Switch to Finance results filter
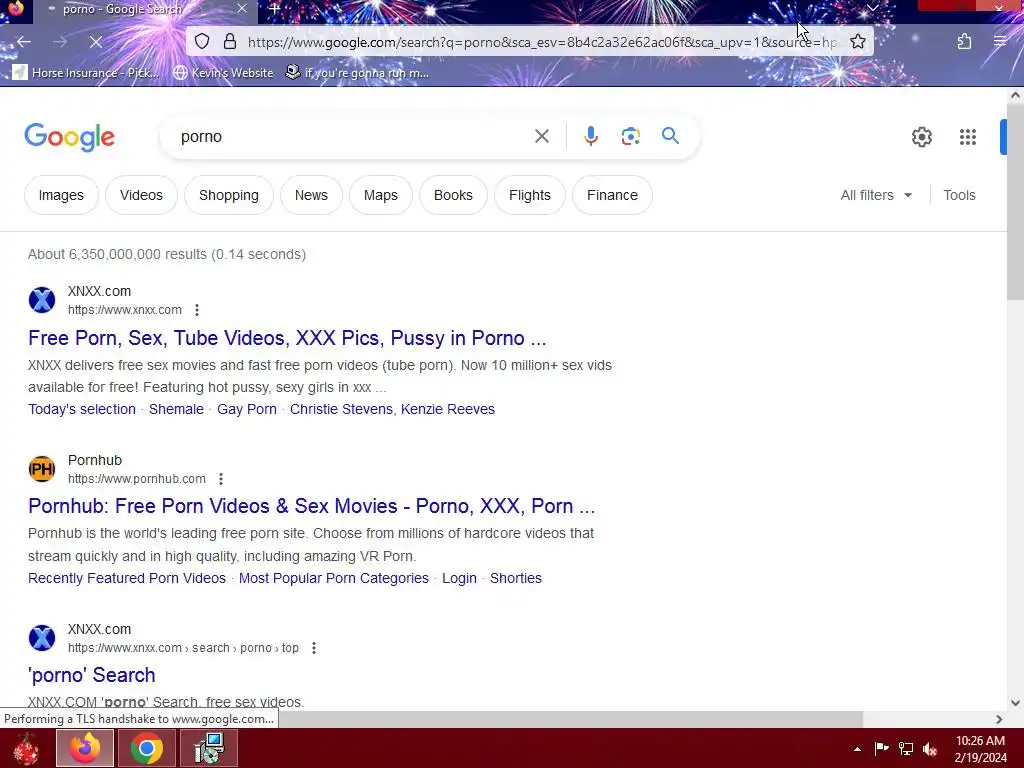This screenshot has height=768, width=1024. [x=612, y=195]
